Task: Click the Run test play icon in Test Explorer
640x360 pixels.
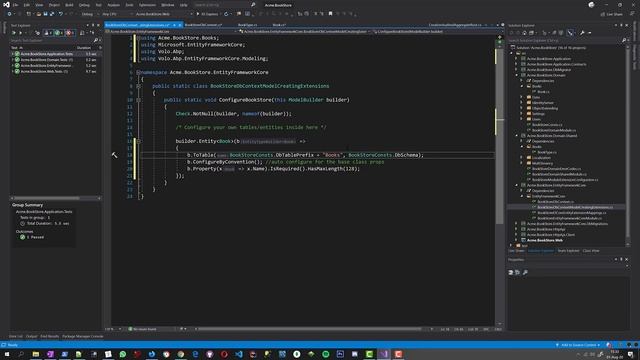Action: pyautogui.click(x=20, y=33)
